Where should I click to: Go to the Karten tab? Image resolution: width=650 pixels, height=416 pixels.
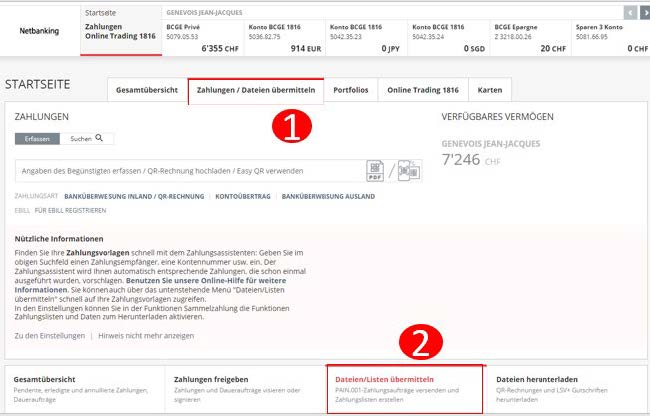click(490, 90)
